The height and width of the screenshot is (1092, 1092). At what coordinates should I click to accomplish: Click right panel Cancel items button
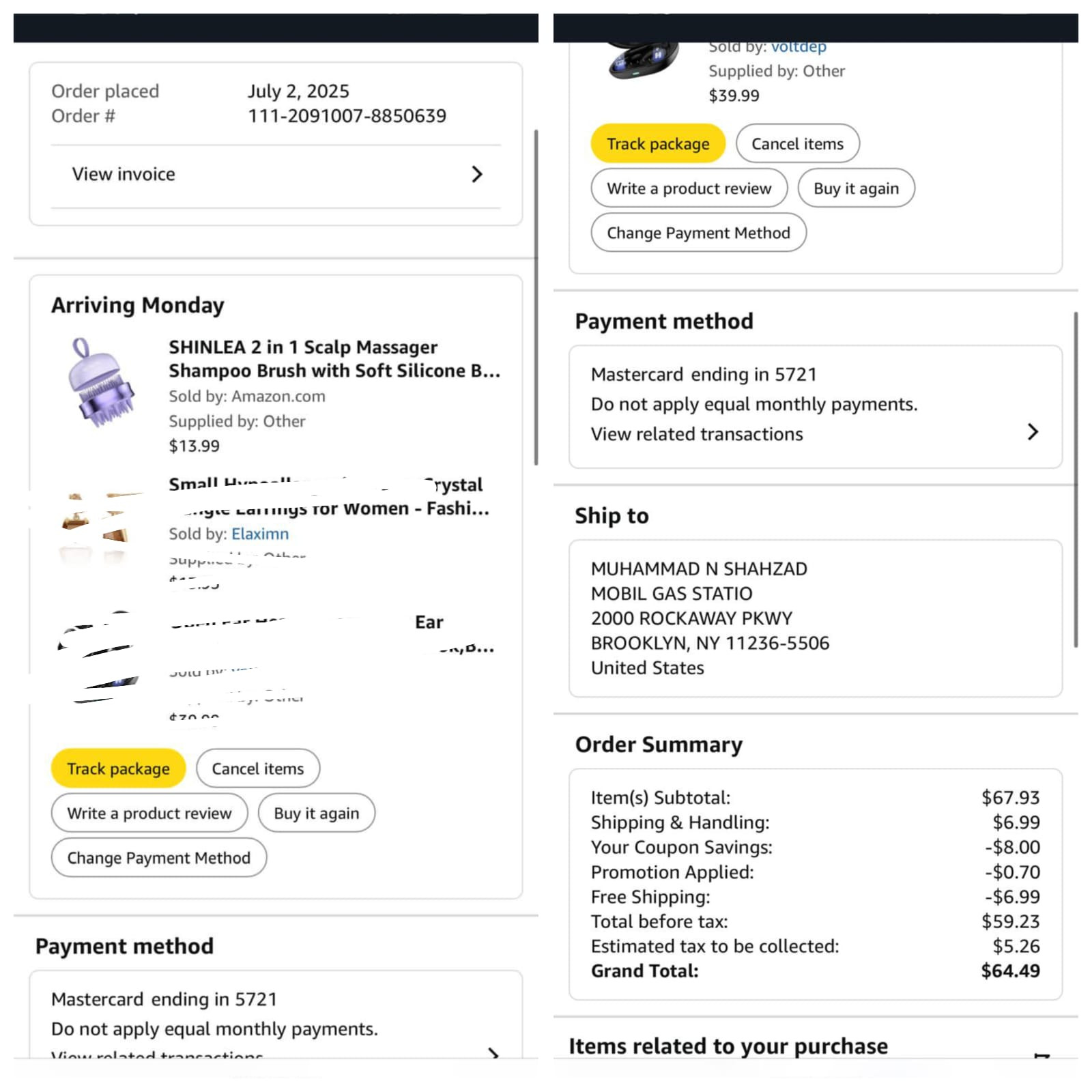pyautogui.click(x=798, y=143)
